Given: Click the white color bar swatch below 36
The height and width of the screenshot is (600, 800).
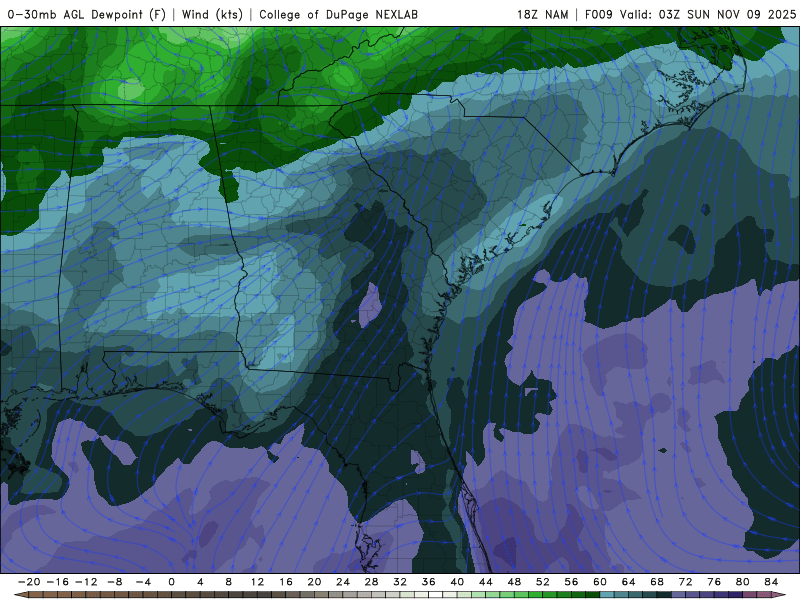Looking at the screenshot, I should (436, 595).
